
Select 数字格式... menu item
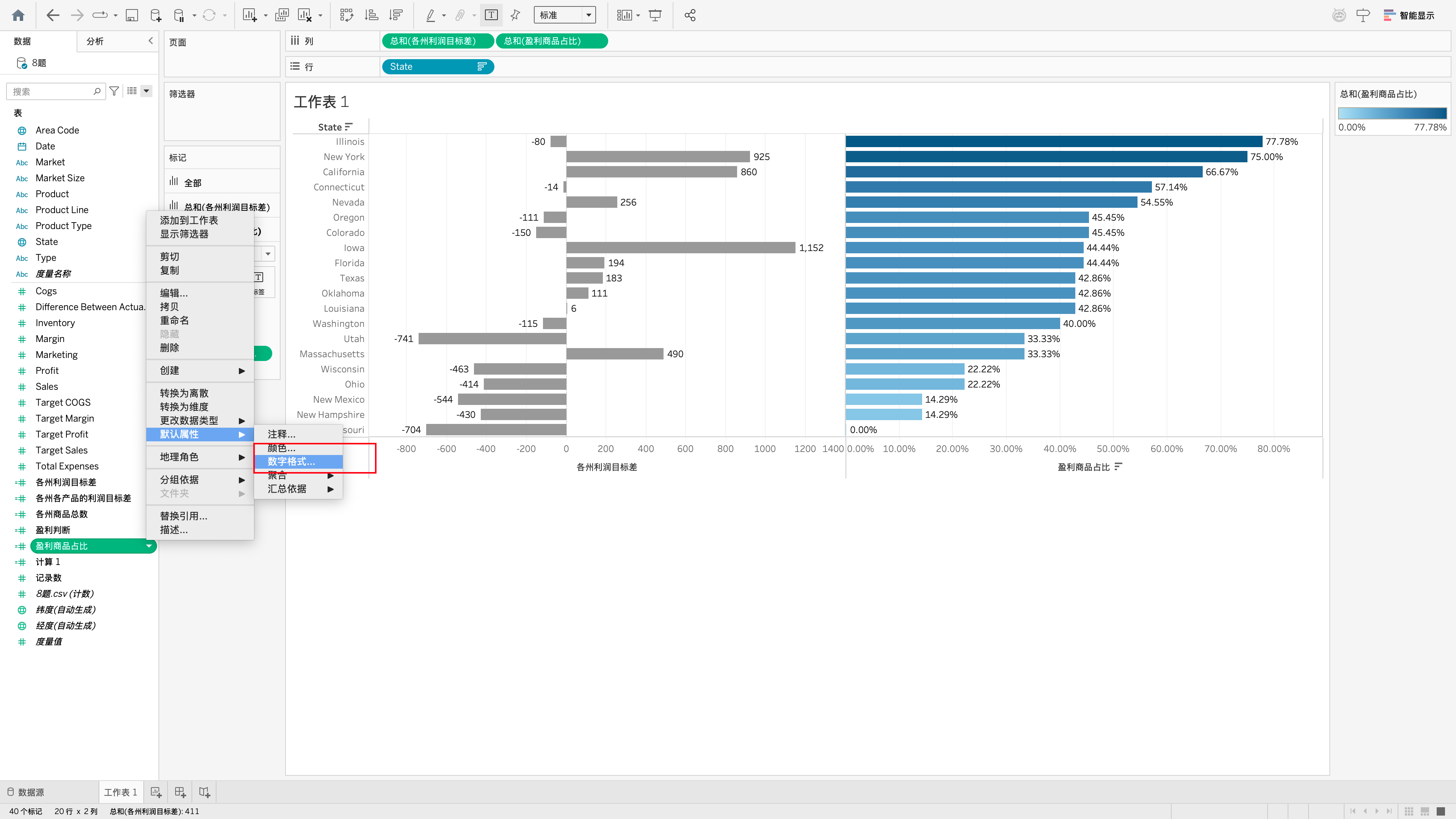click(298, 462)
